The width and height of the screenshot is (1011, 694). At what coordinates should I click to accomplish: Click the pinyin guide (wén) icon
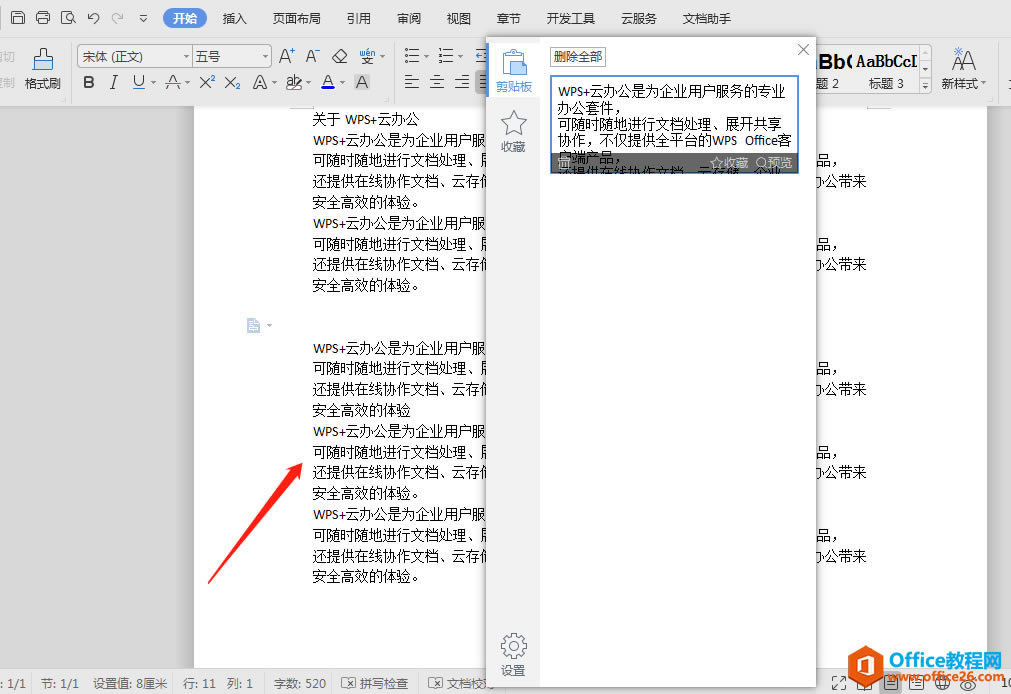(367, 56)
